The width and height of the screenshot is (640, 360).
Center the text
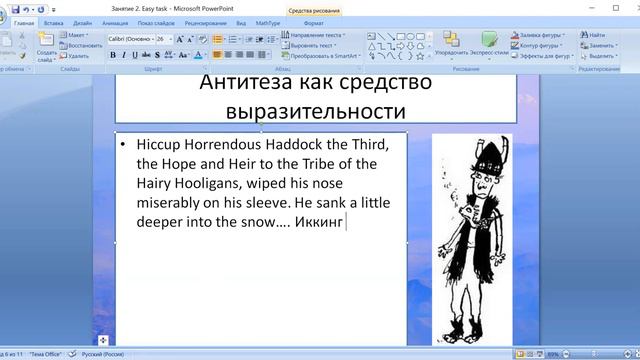coord(228,54)
